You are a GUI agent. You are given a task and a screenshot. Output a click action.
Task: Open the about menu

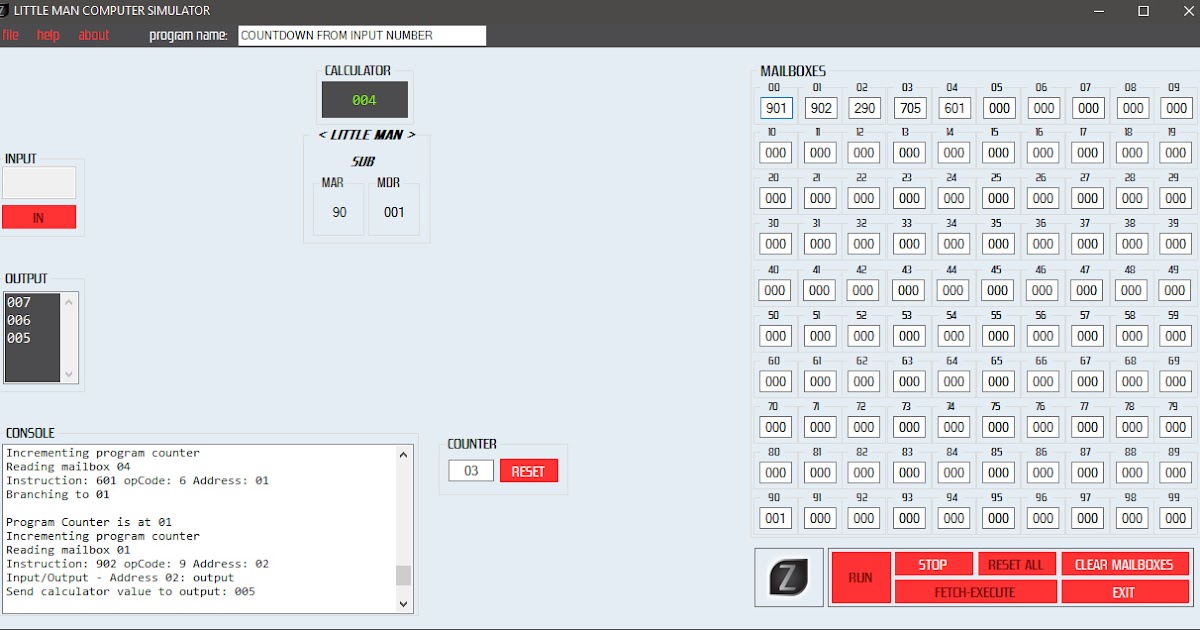point(93,34)
